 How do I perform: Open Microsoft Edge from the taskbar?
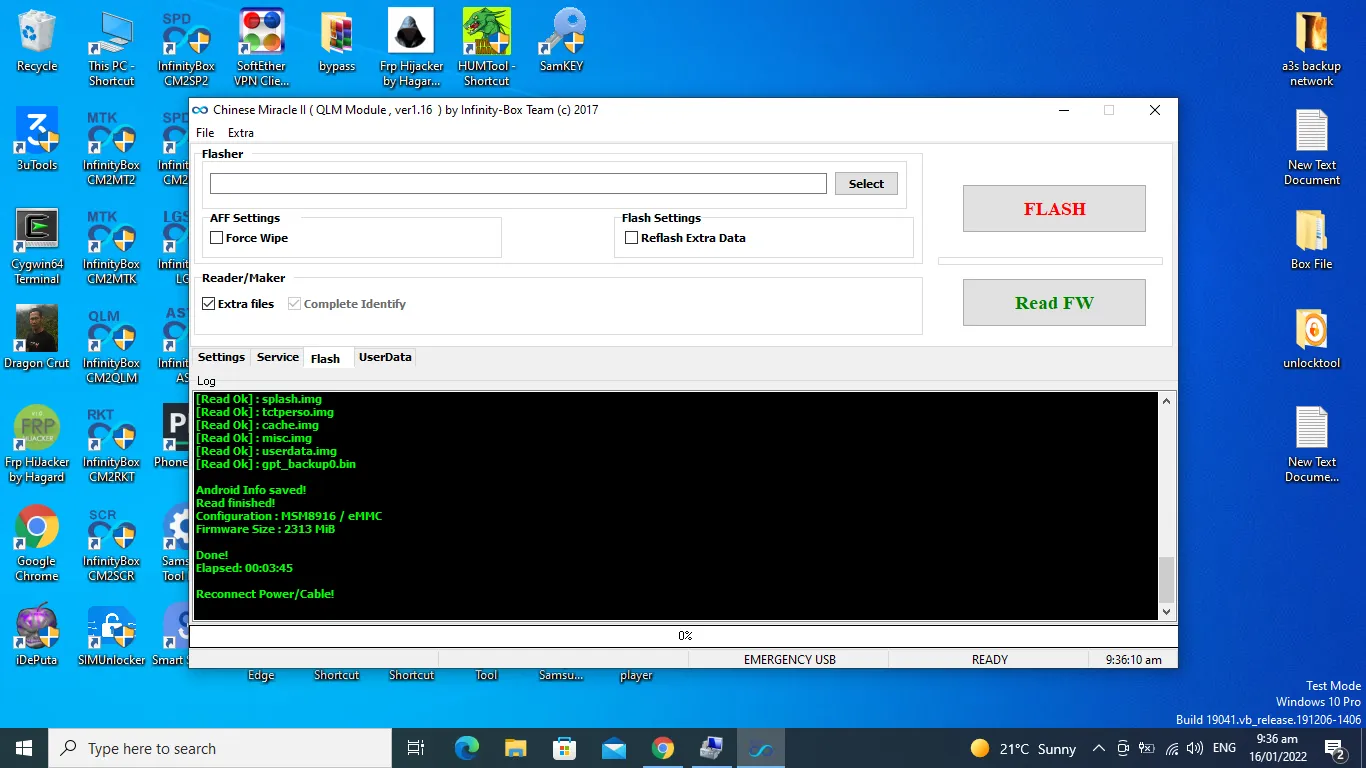click(x=467, y=748)
